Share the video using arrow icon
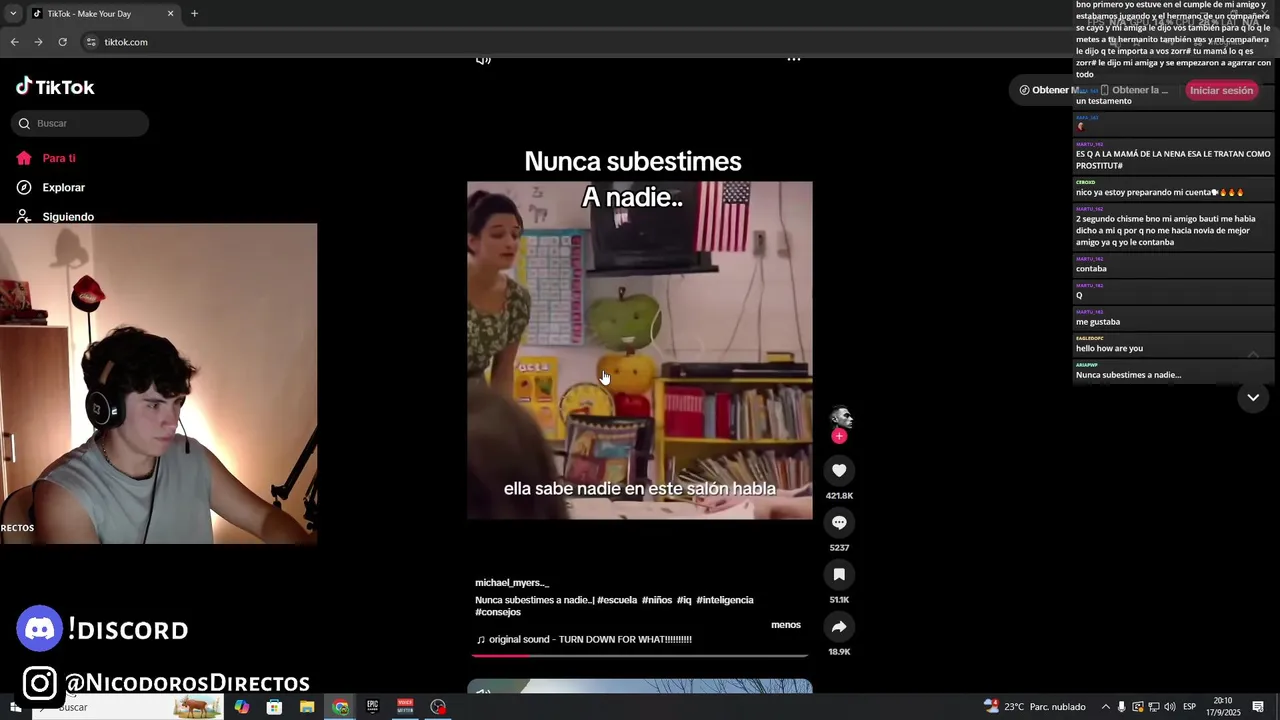1280x720 pixels. pos(839,626)
